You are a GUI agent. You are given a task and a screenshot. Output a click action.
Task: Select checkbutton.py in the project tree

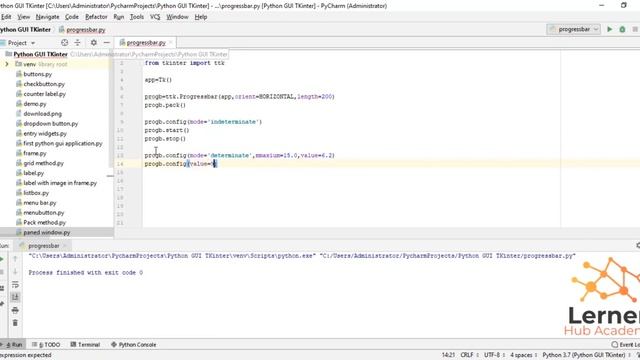pos(44,84)
